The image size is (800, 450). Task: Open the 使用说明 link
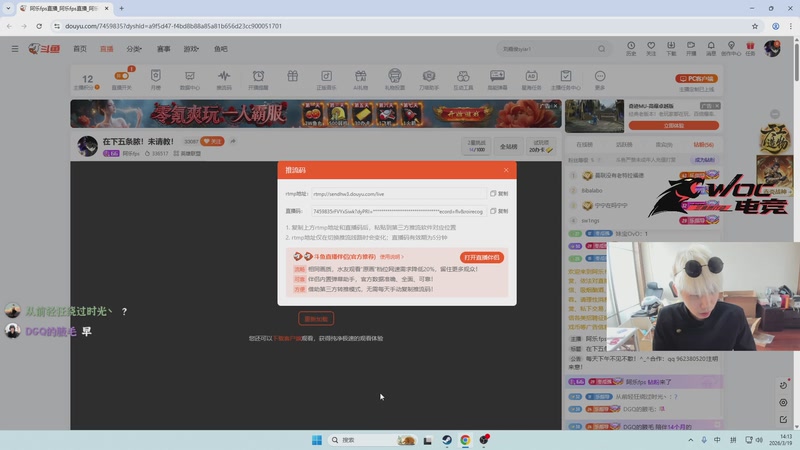click(391, 257)
